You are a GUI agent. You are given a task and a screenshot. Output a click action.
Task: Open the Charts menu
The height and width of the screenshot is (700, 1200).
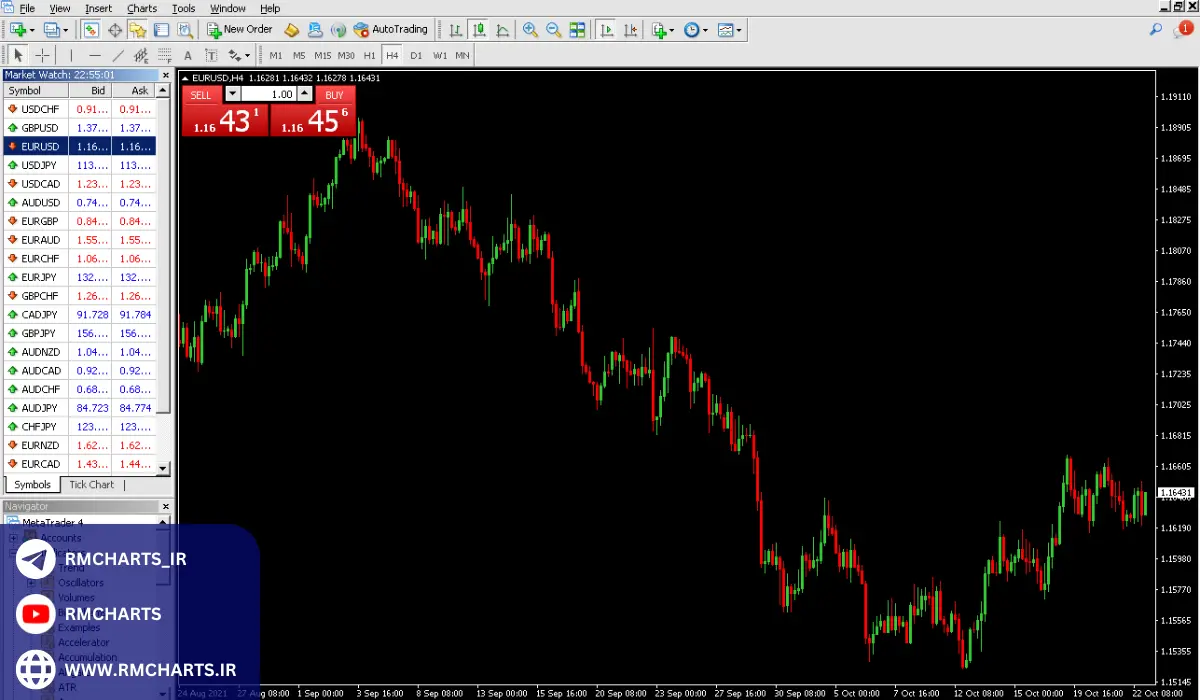point(142,8)
